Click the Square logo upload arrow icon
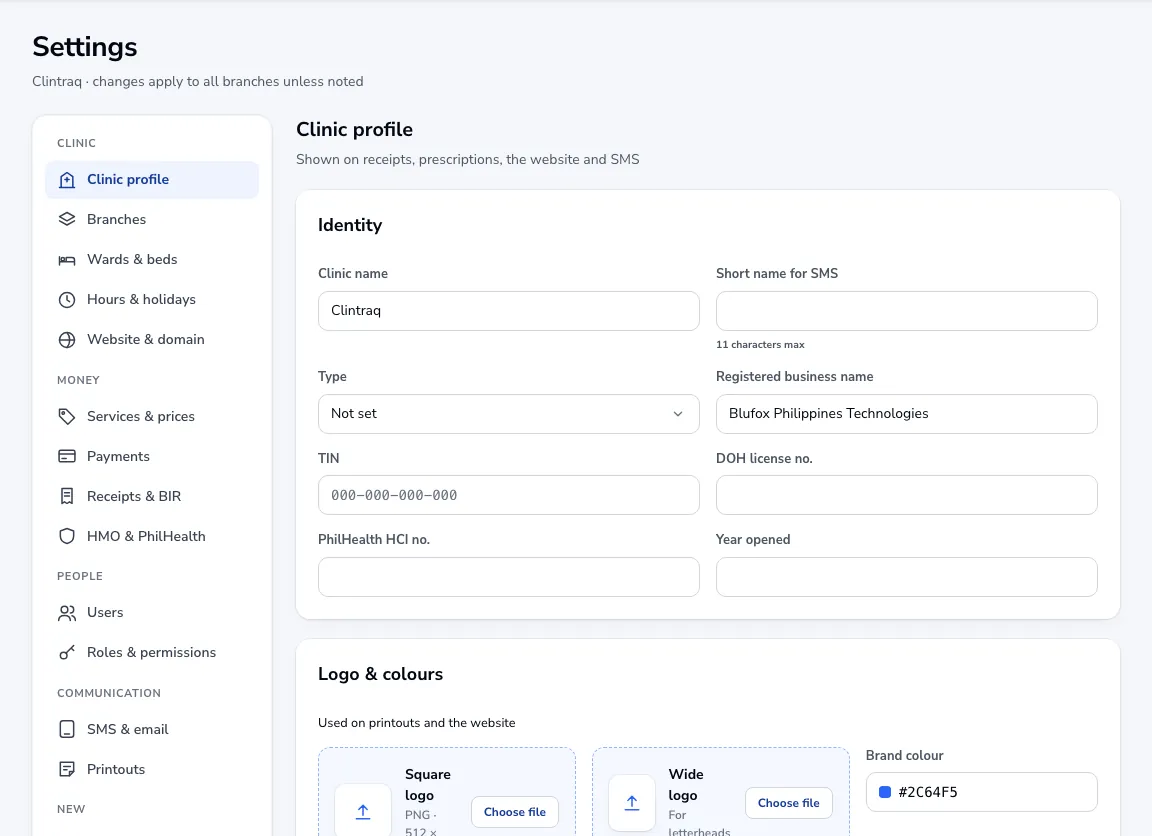The width and height of the screenshot is (1152, 836). pos(363,812)
